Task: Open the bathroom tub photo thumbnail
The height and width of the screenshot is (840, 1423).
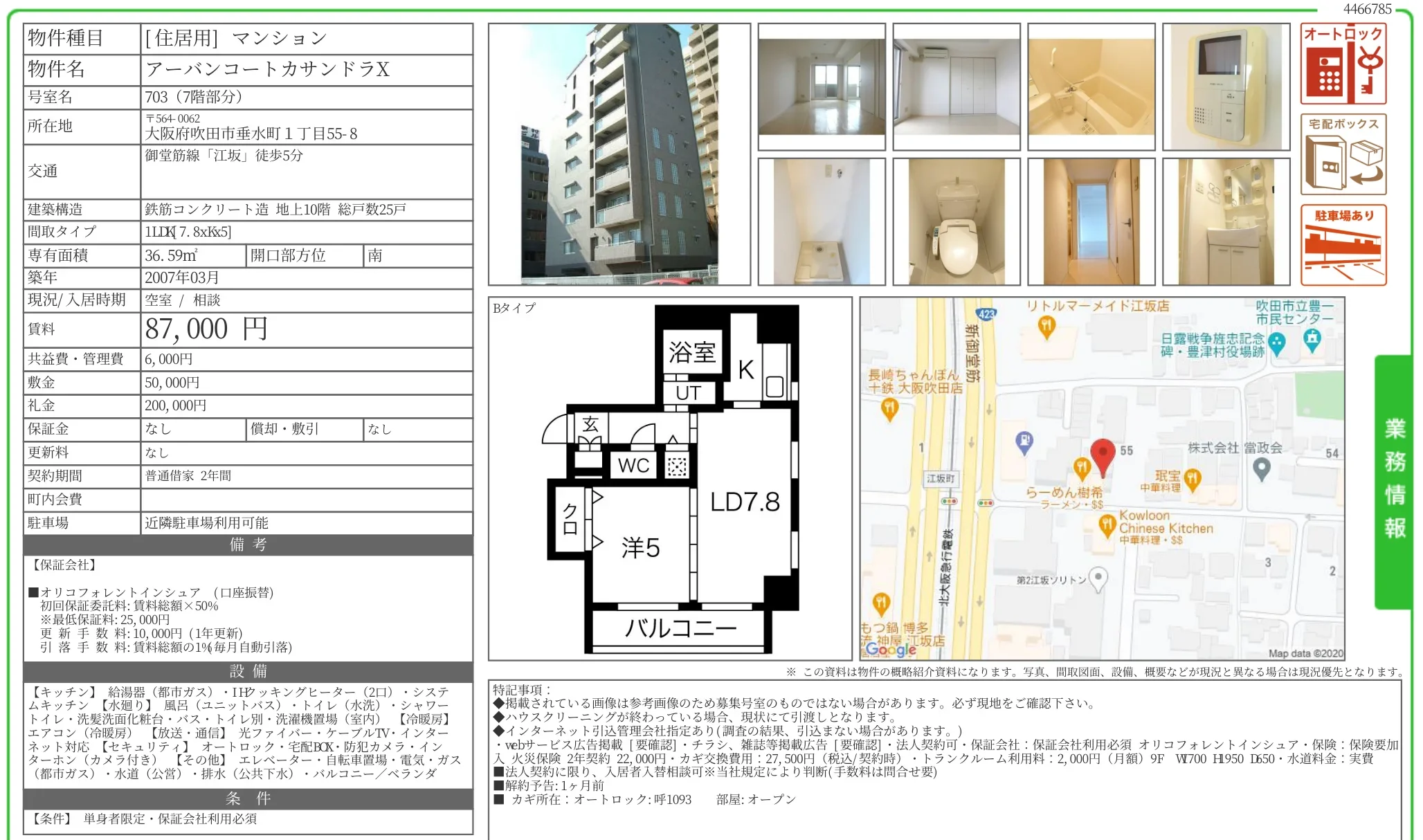Action: [x=1091, y=86]
